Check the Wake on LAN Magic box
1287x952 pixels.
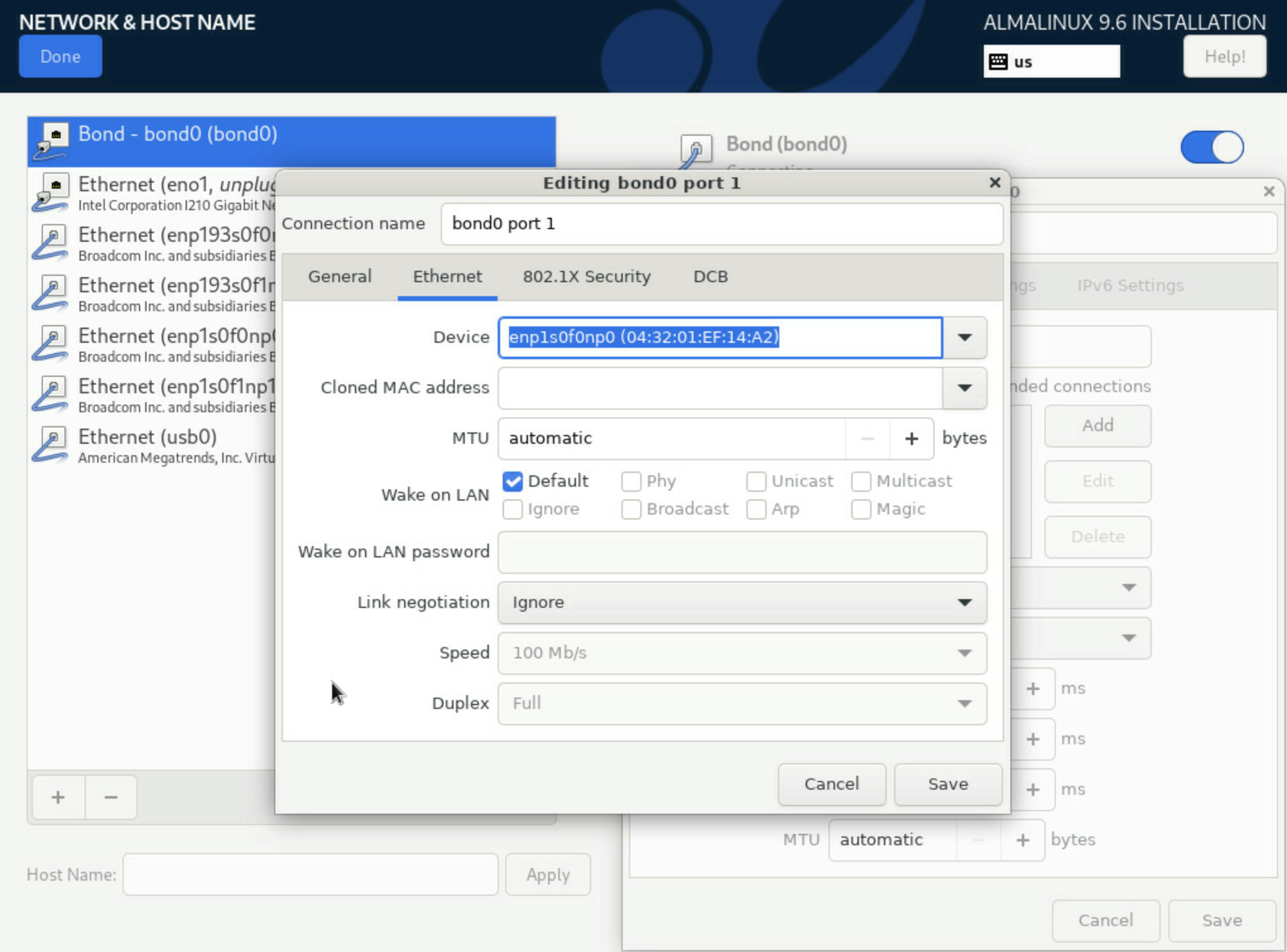coord(861,509)
